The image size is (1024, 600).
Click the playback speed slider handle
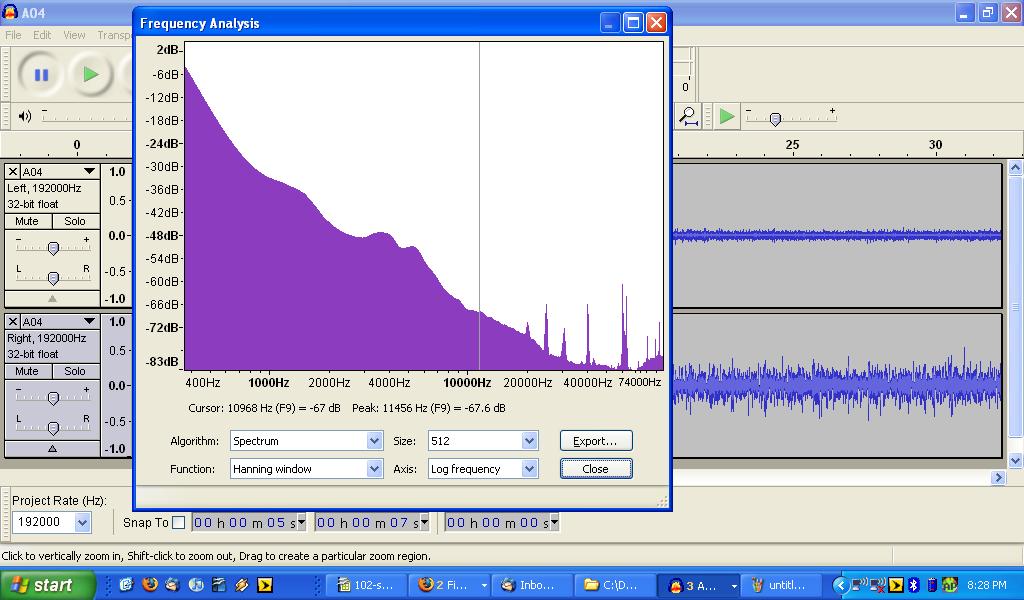pyautogui.click(x=775, y=119)
